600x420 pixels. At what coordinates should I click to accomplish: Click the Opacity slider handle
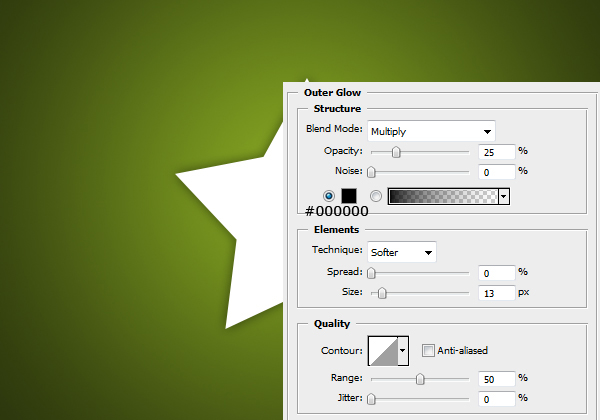(396, 152)
